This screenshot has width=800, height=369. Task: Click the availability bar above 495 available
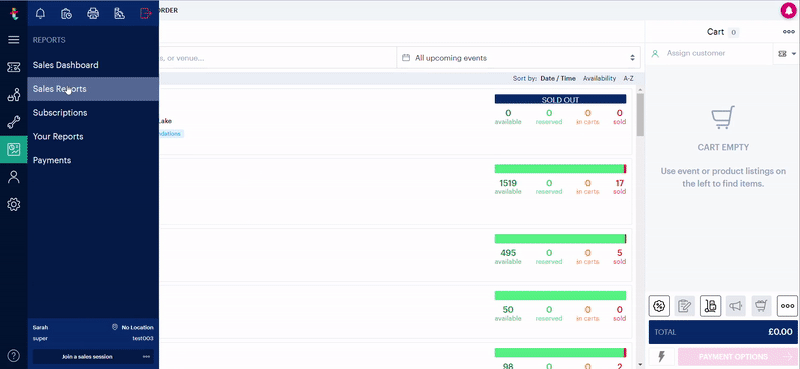click(x=560, y=239)
